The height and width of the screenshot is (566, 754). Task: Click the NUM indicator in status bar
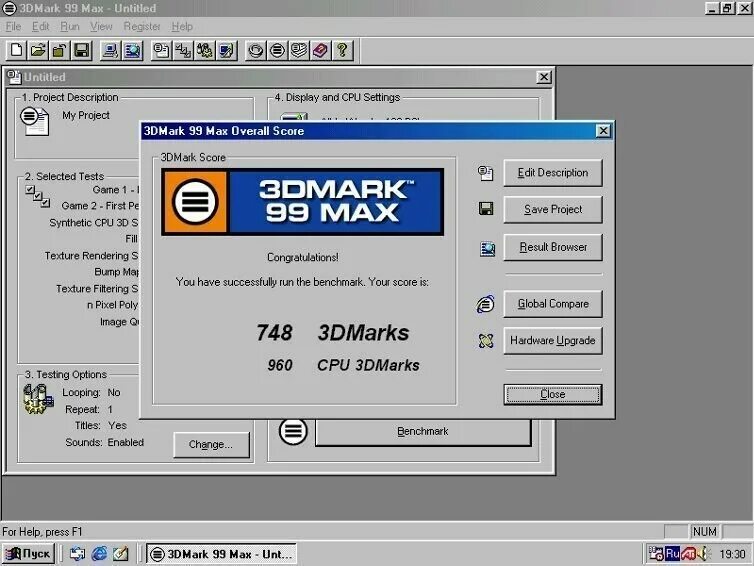[704, 531]
